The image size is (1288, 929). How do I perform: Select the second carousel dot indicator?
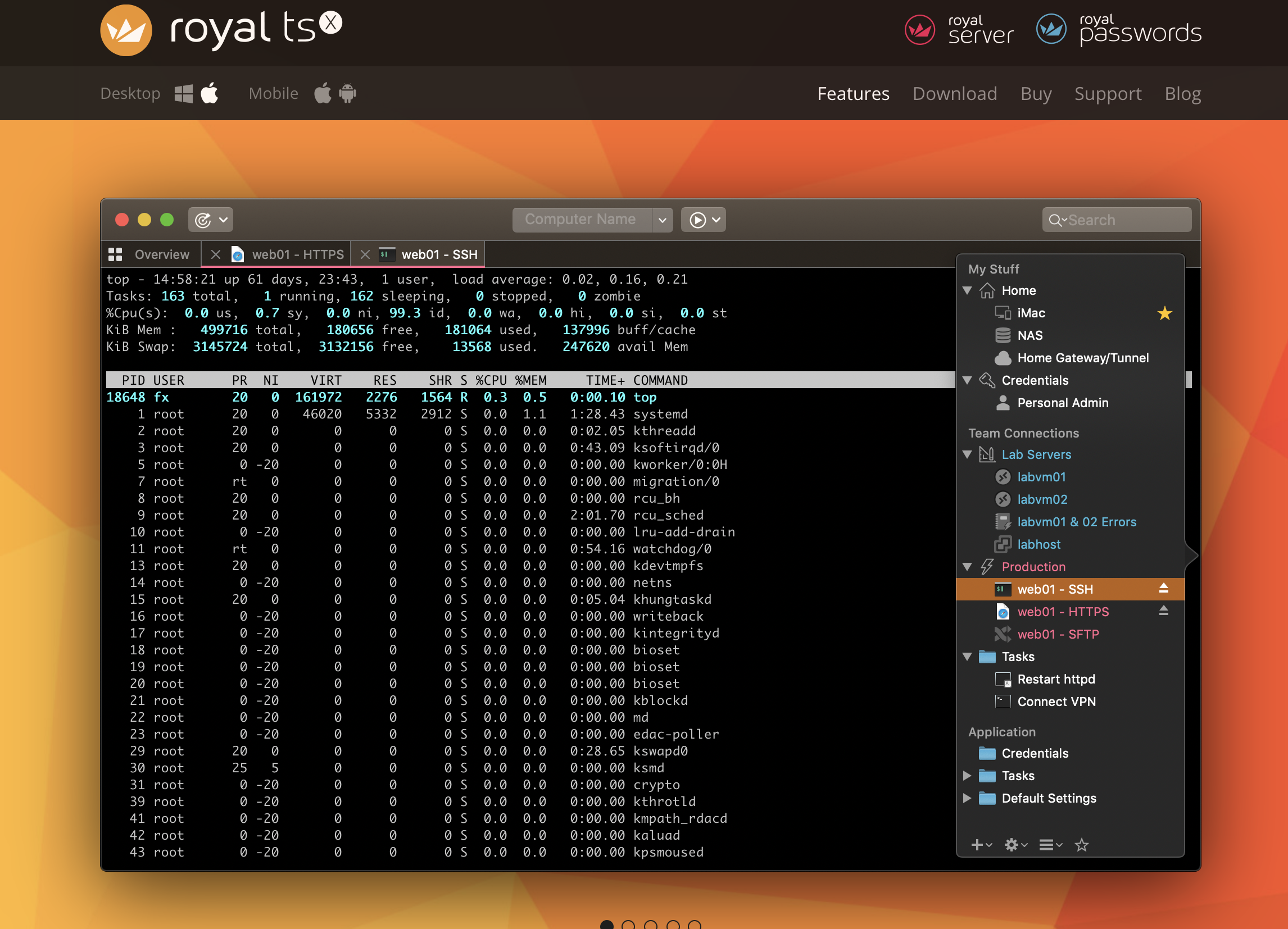coord(628,925)
